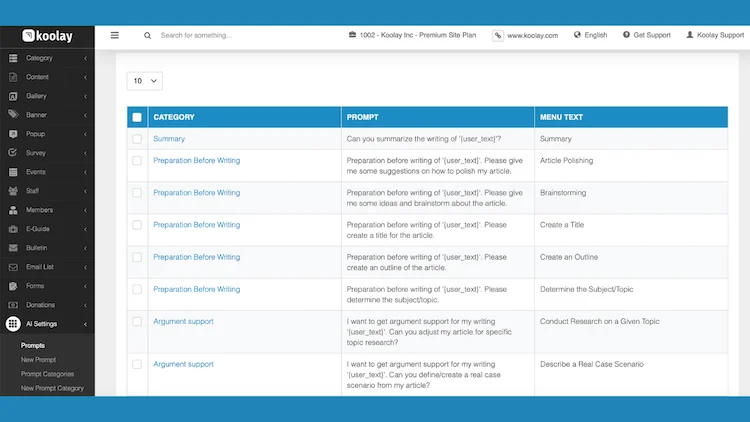Expand the Category menu in sidebar

(x=47, y=58)
